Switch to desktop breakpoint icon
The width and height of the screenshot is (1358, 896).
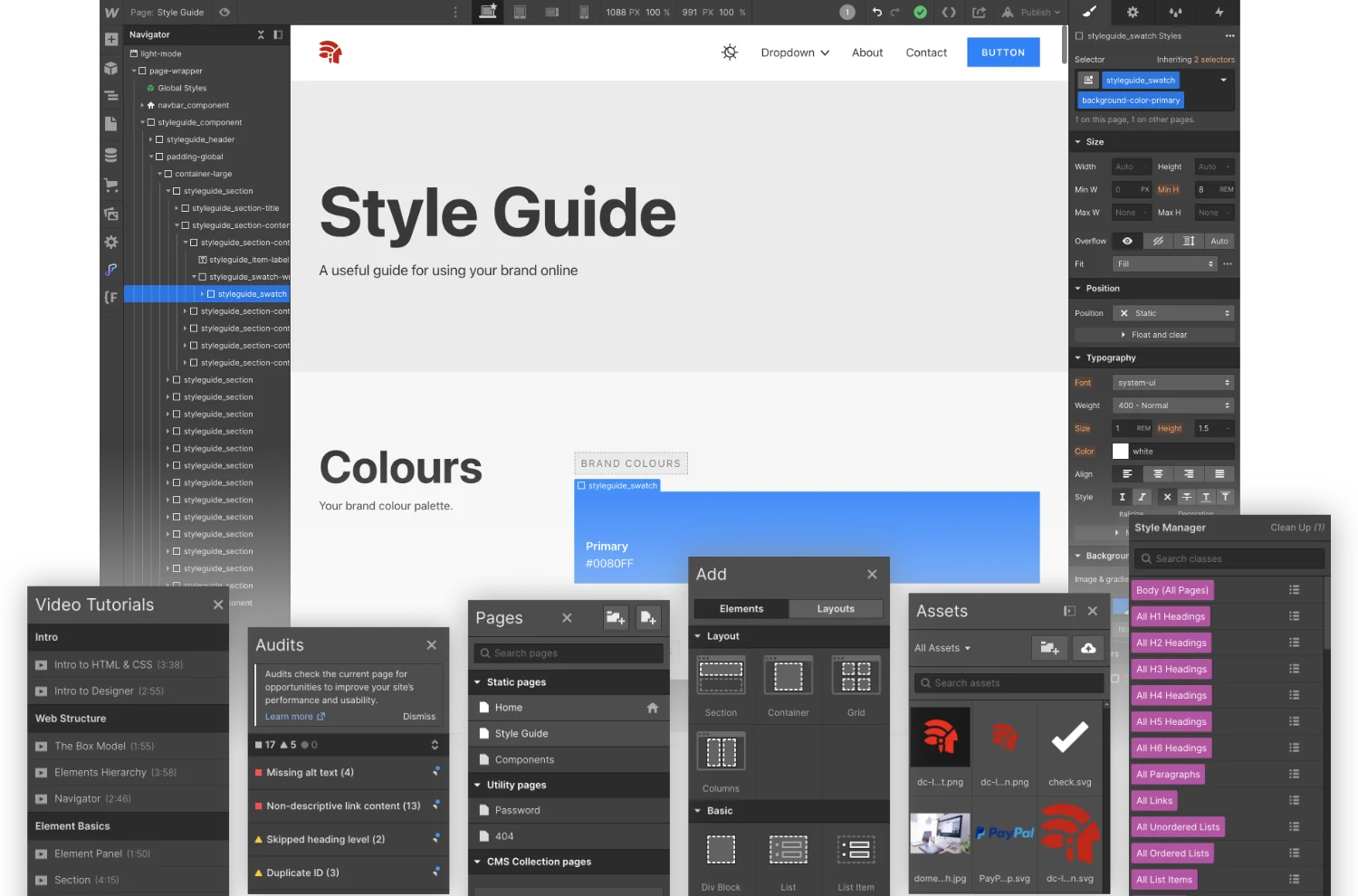point(488,12)
